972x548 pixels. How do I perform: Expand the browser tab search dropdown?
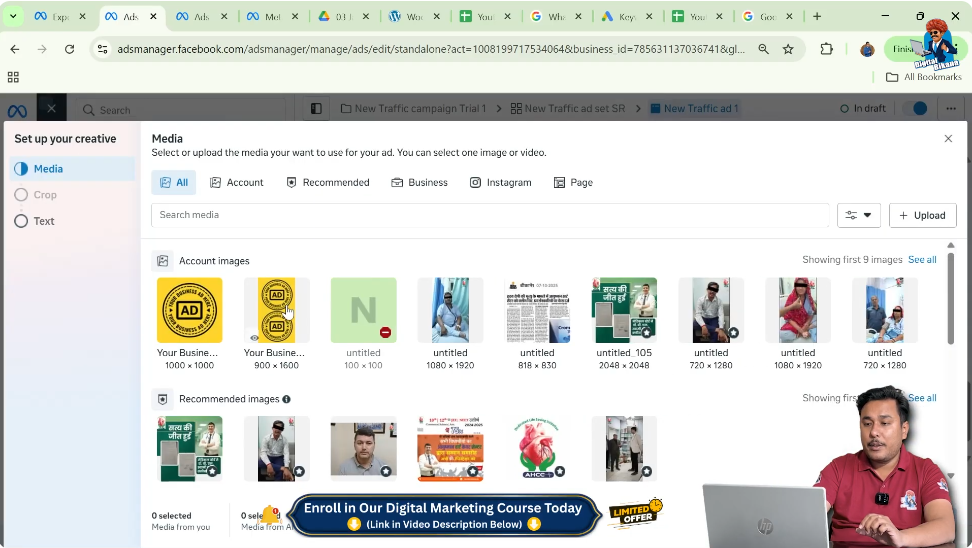[x=13, y=16]
